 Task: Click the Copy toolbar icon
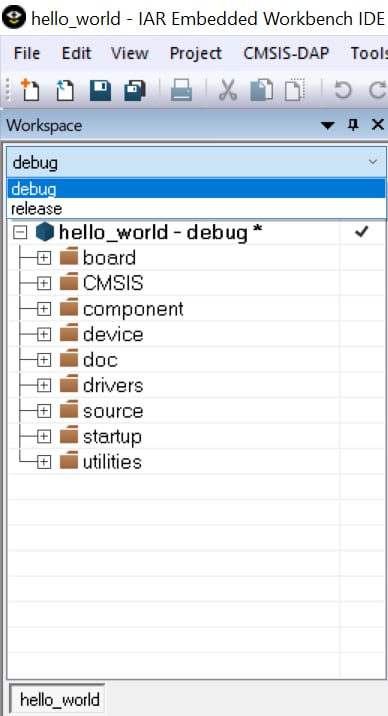(262, 90)
